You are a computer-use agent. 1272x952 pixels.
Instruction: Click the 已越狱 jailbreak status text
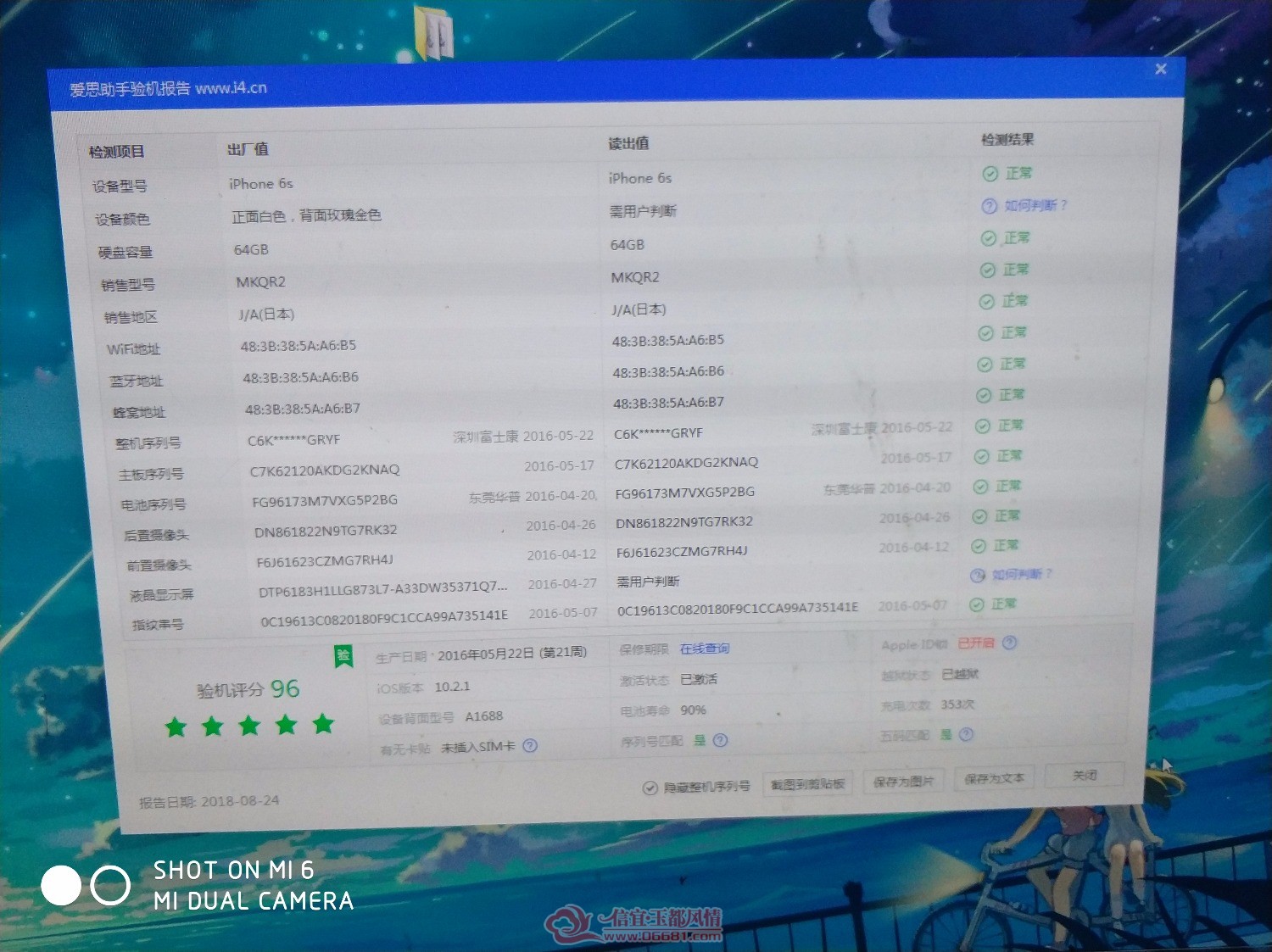click(960, 674)
